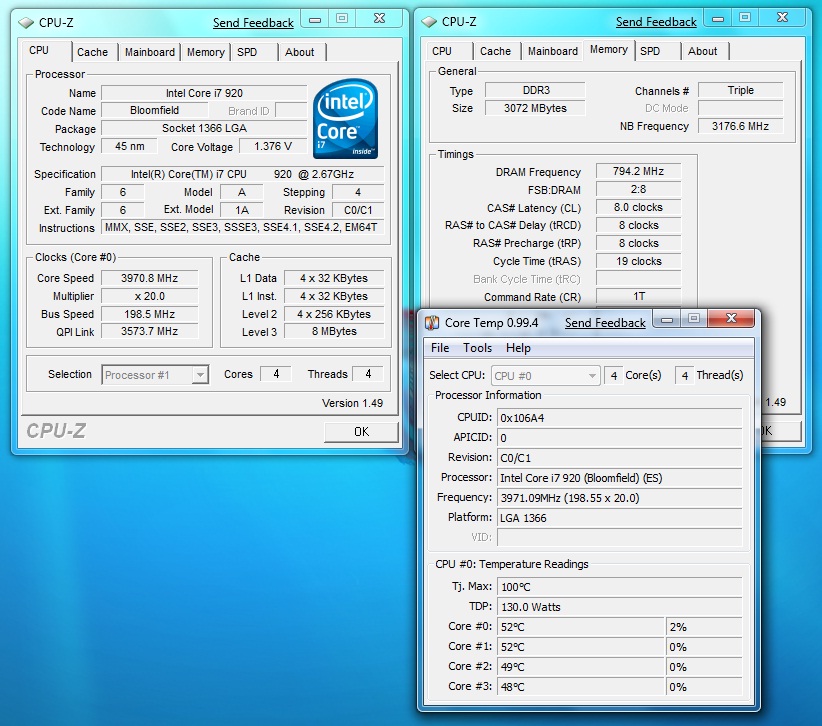Screen dimensions: 822x726
Task: Click the Command Rate value 1T
Action: [x=639, y=297]
